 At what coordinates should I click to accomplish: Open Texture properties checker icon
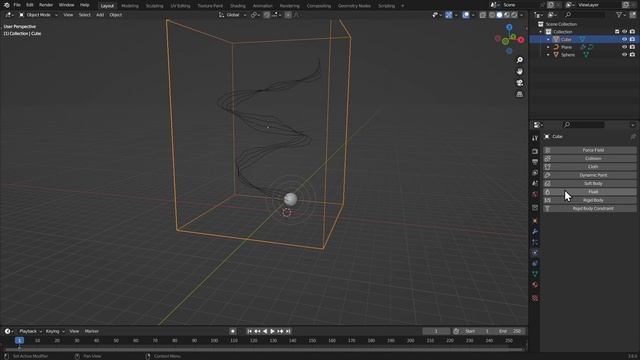point(535,298)
